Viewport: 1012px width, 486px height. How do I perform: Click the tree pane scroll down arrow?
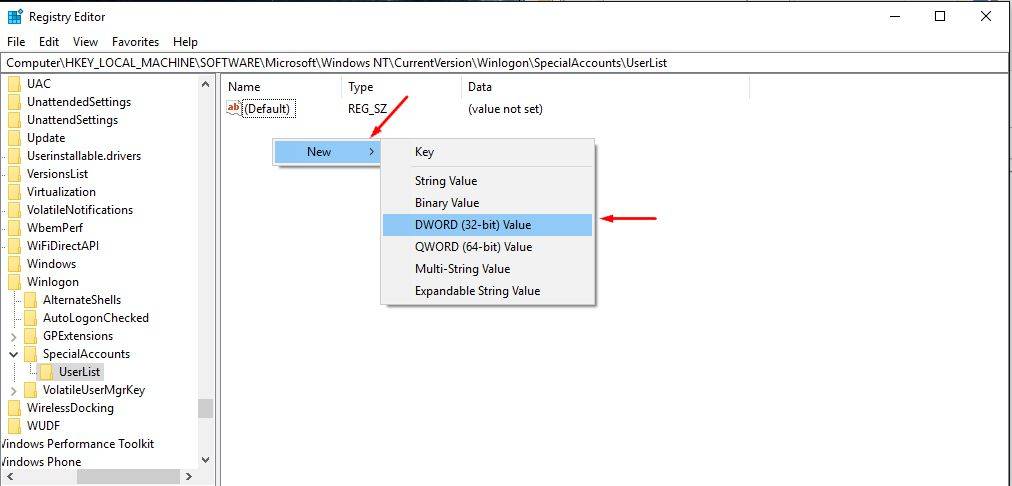[205, 460]
